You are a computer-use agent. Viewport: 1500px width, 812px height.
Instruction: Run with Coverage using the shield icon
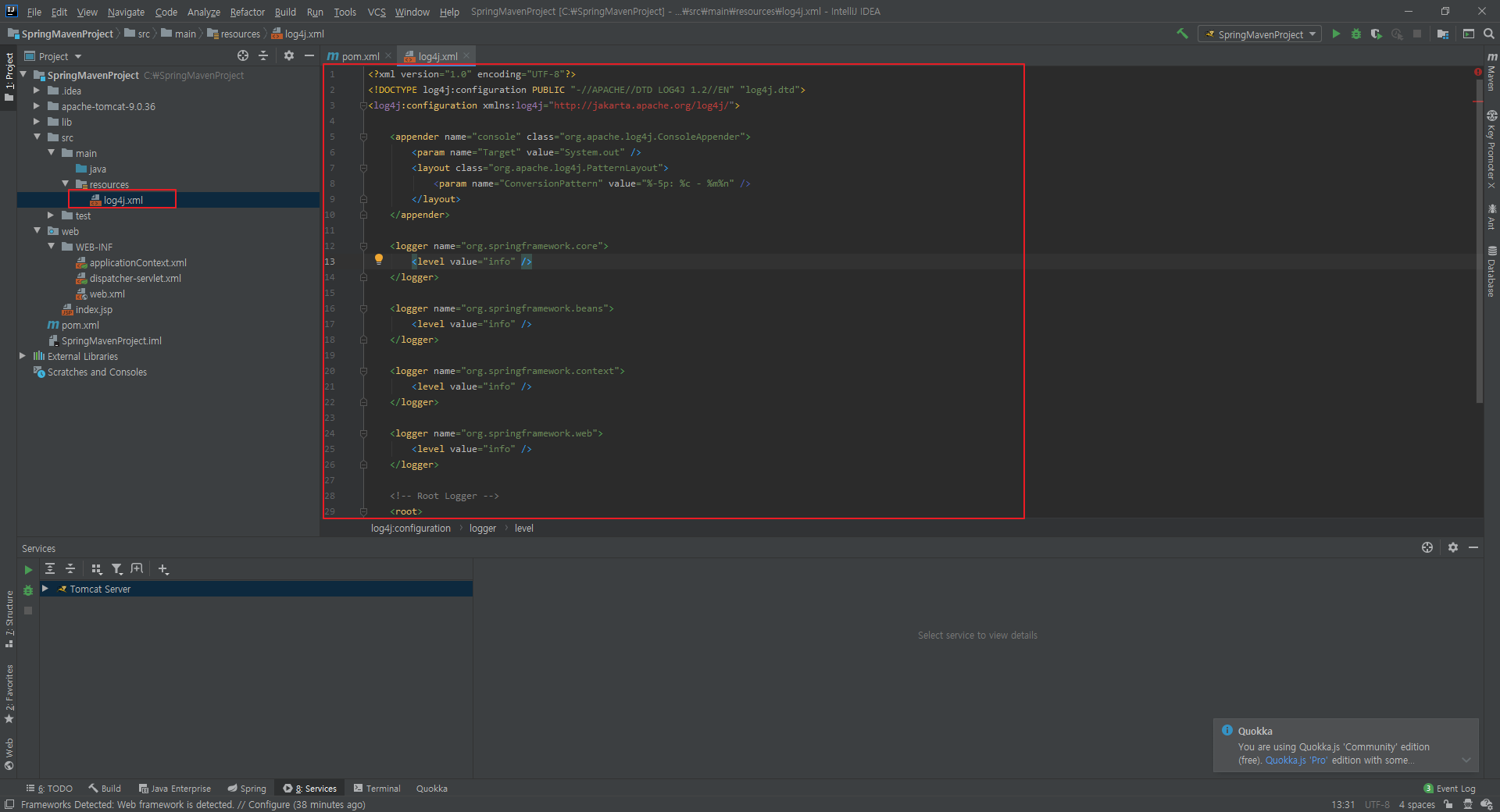point(1377,34)
